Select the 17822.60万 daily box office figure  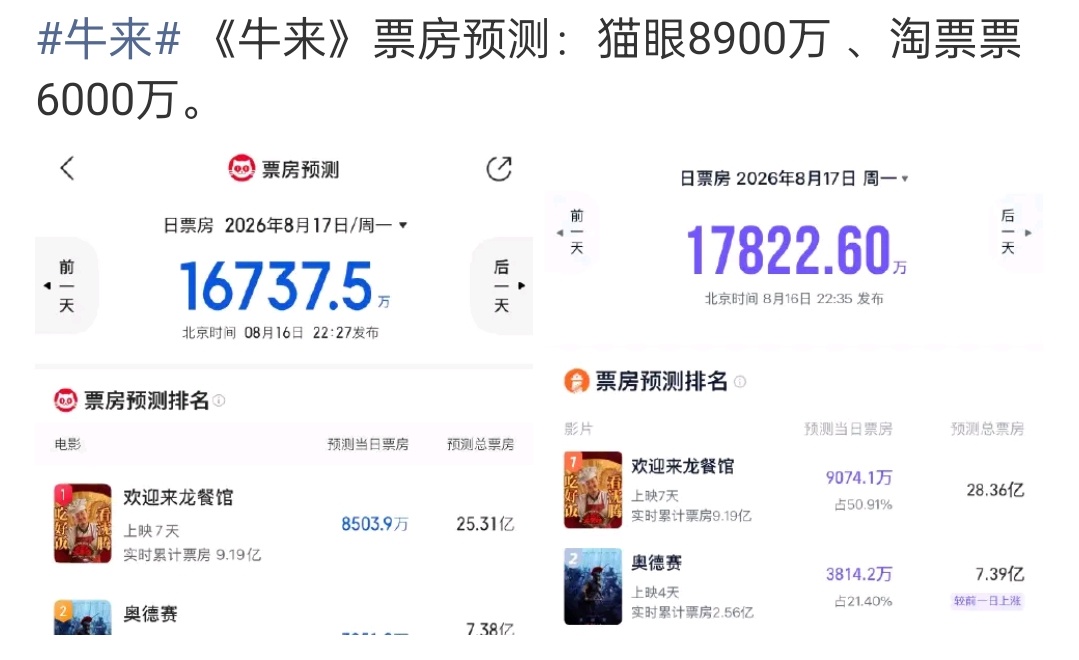[x=797, y=250]
